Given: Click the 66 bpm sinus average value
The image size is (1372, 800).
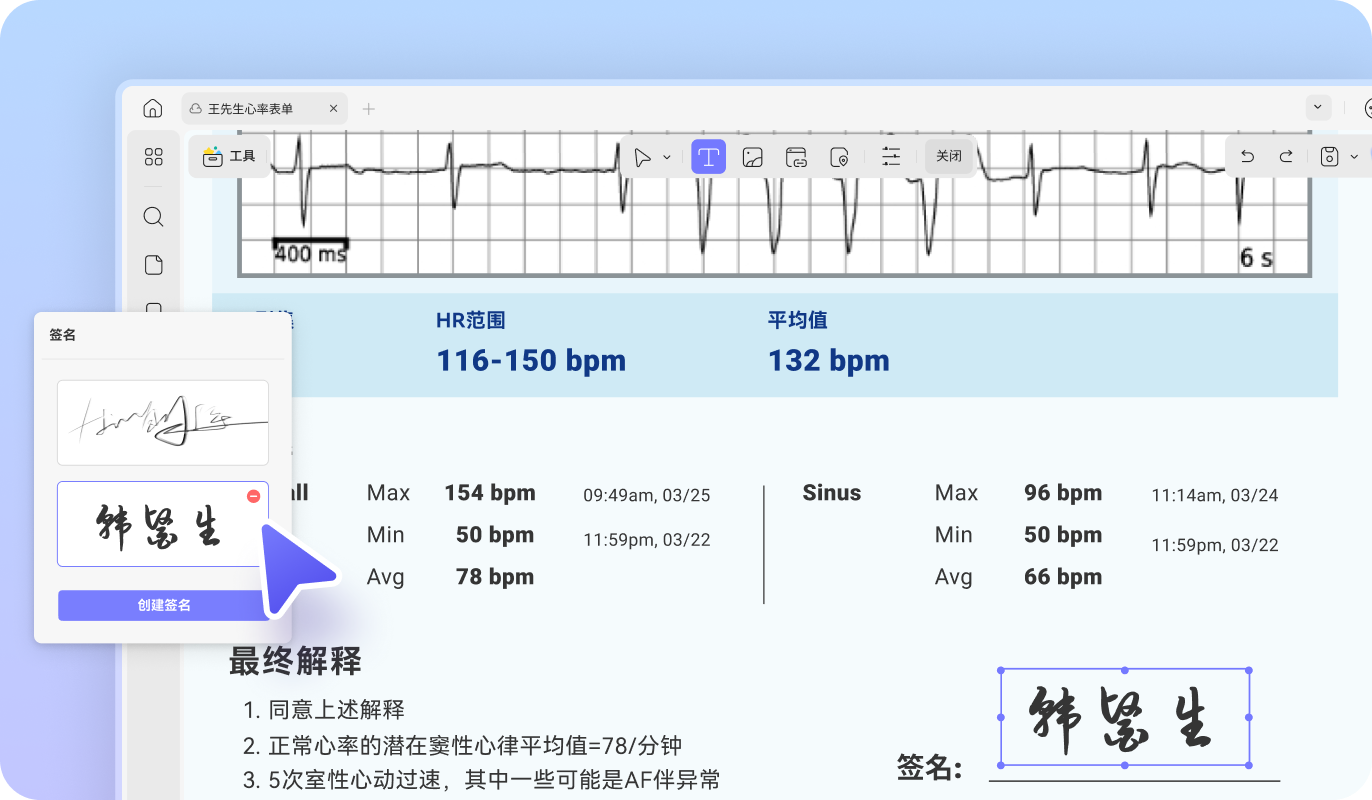Looking at the screenshot, I should [1063, 577].
